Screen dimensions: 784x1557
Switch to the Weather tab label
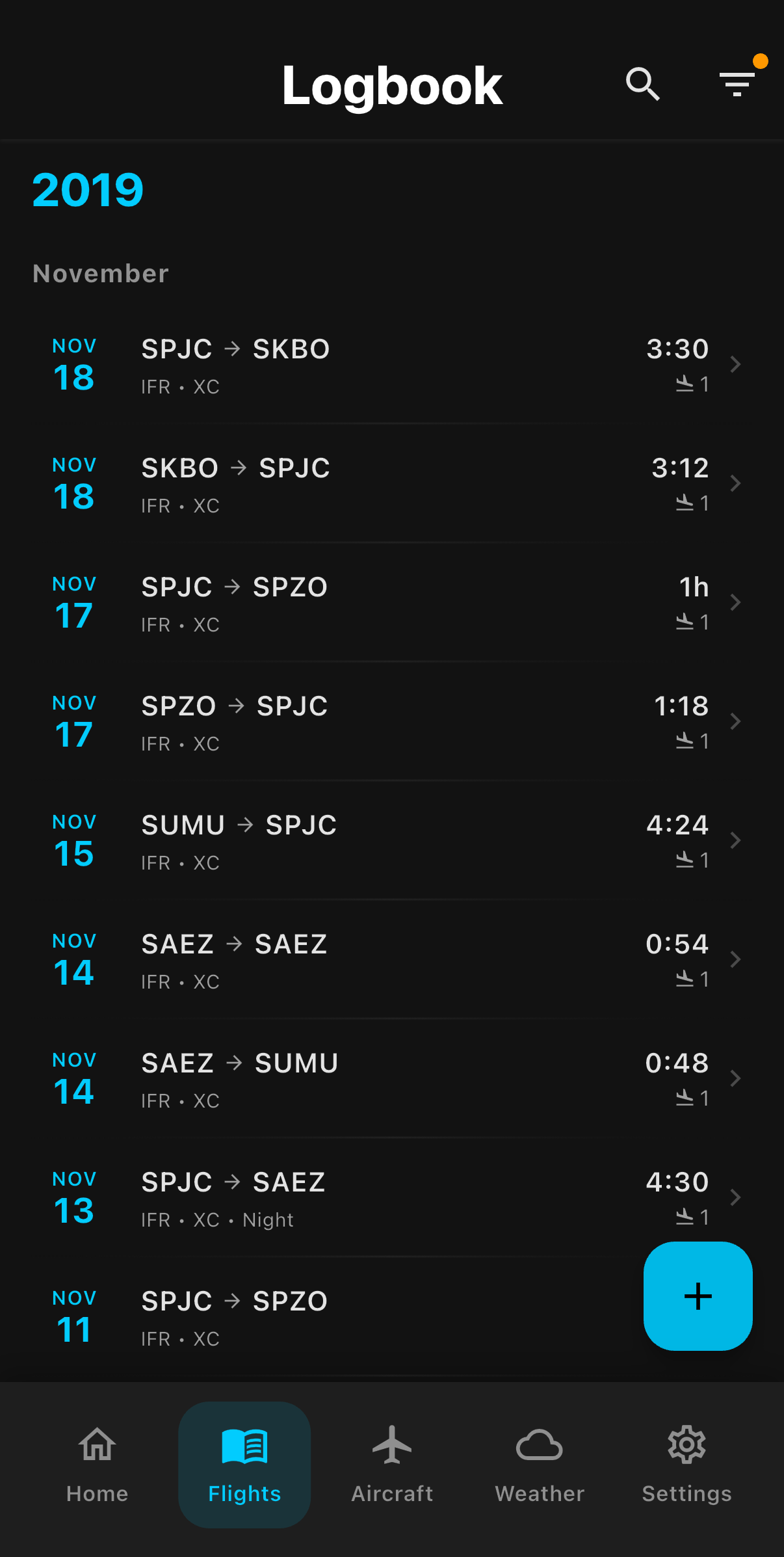tap(540, 1494)
